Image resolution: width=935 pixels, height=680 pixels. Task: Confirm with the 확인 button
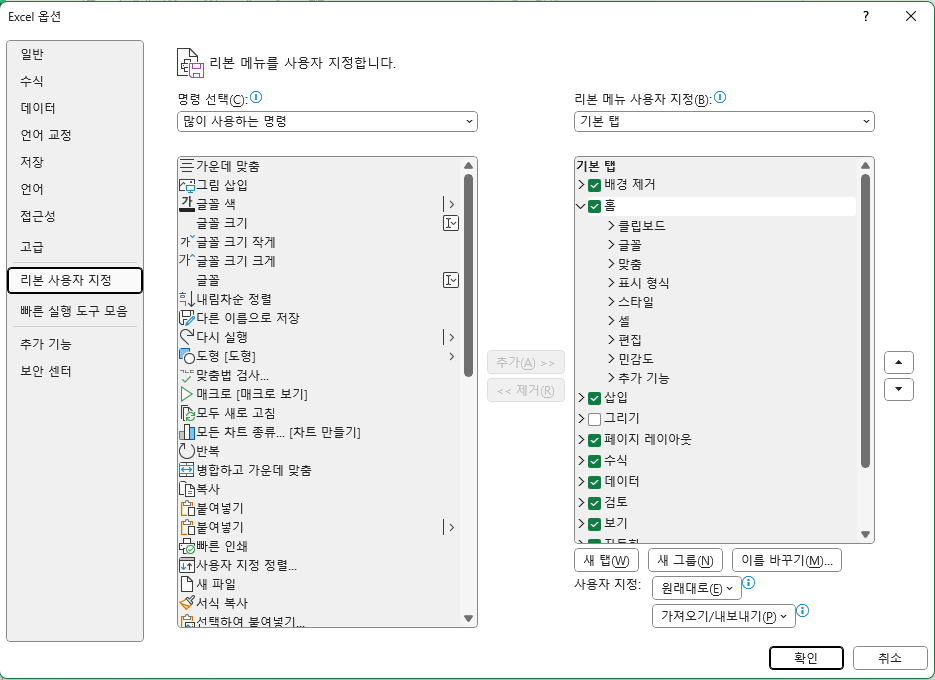806,658
